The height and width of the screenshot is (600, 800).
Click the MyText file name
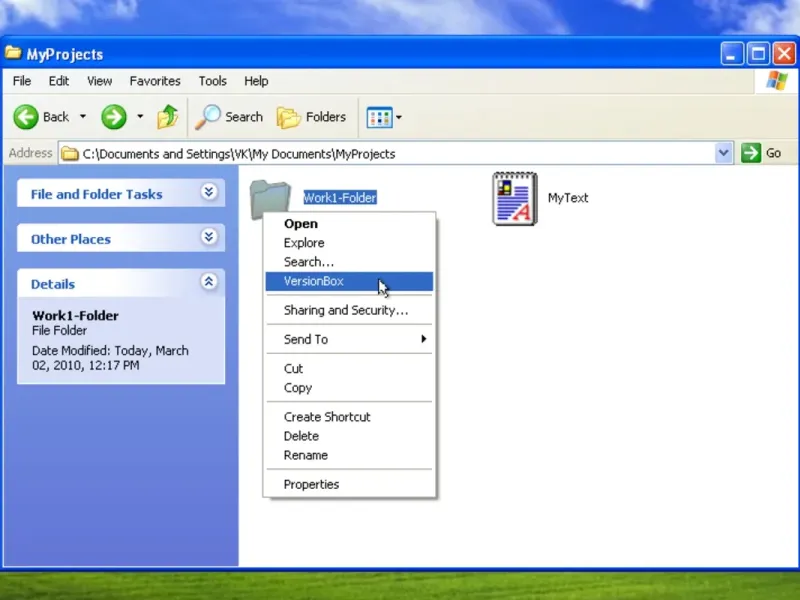pos(568,198)
